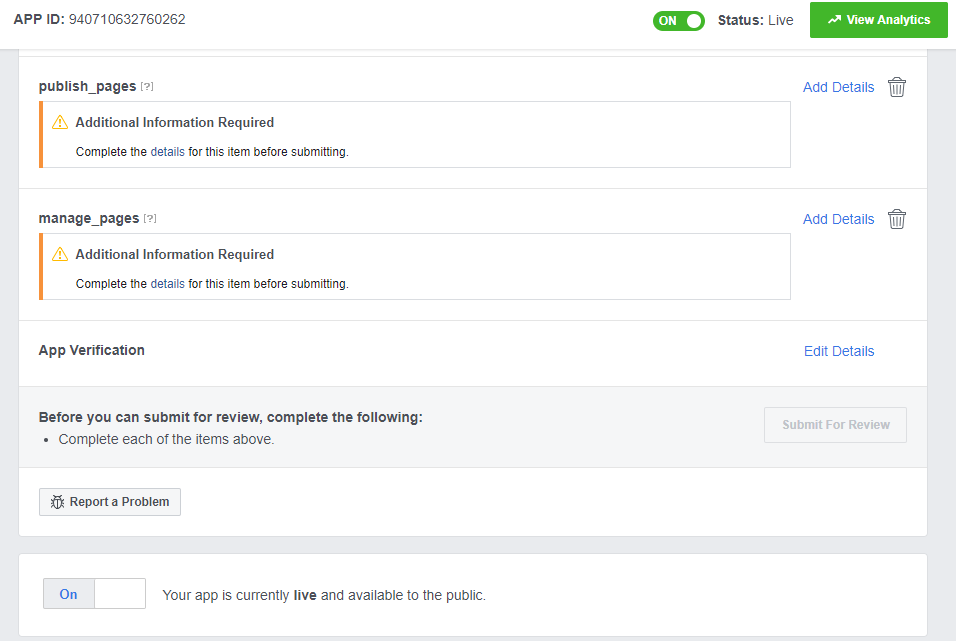Click 'Complete each of the items above.' text

[166, 439]
